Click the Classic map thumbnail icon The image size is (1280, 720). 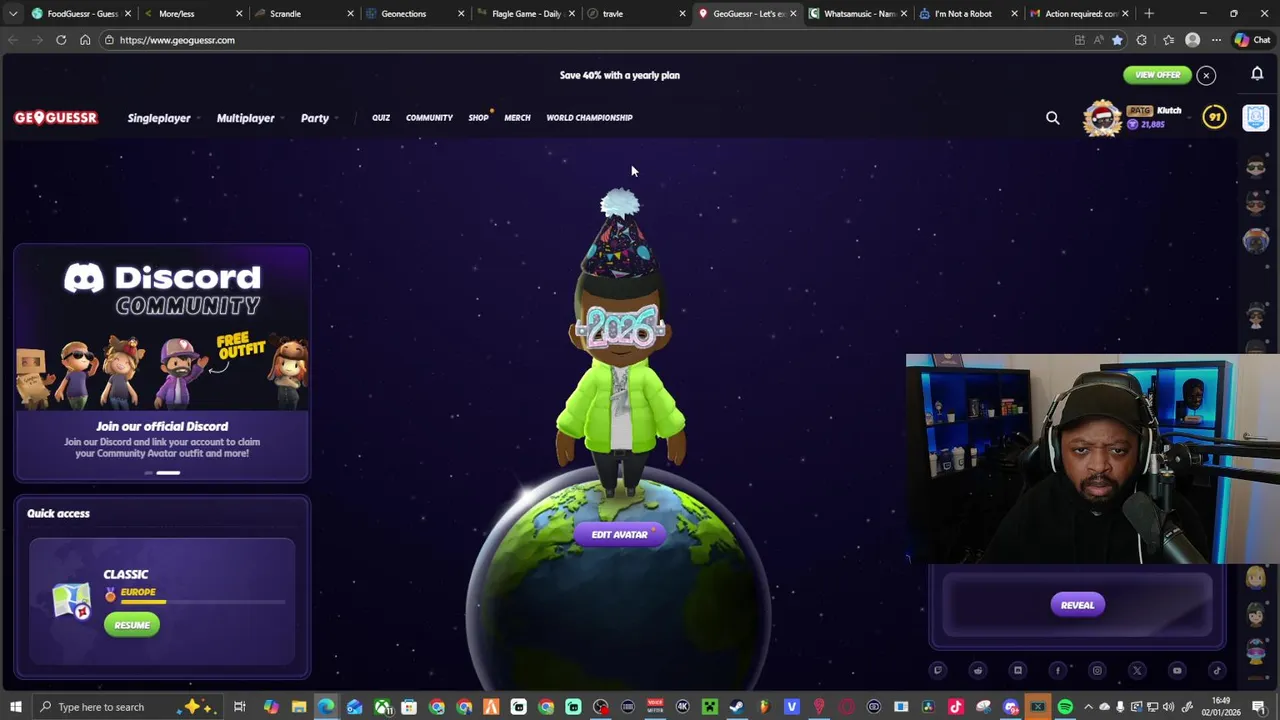pos(72,600)
